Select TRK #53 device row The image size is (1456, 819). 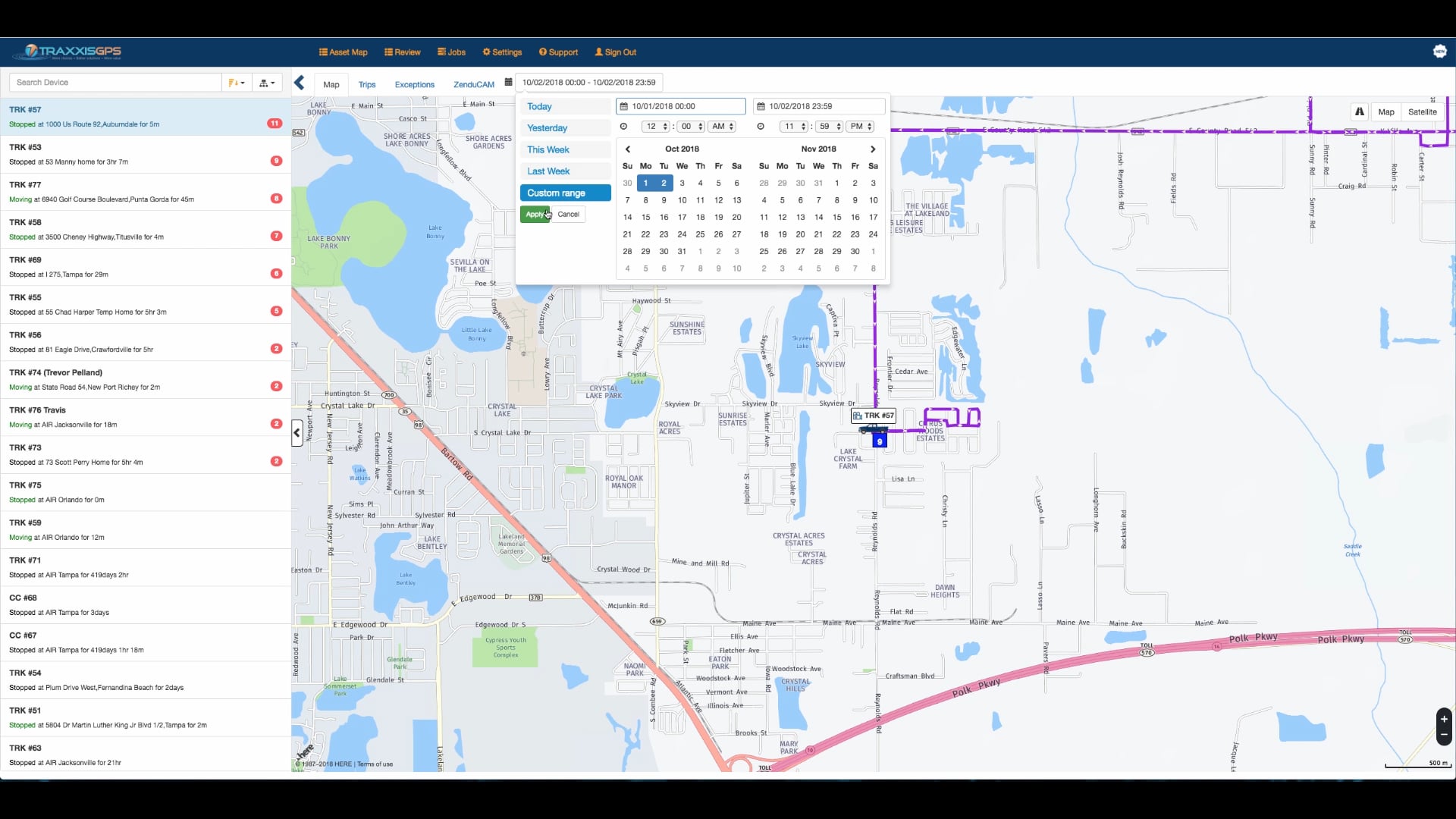click(146, 155)
